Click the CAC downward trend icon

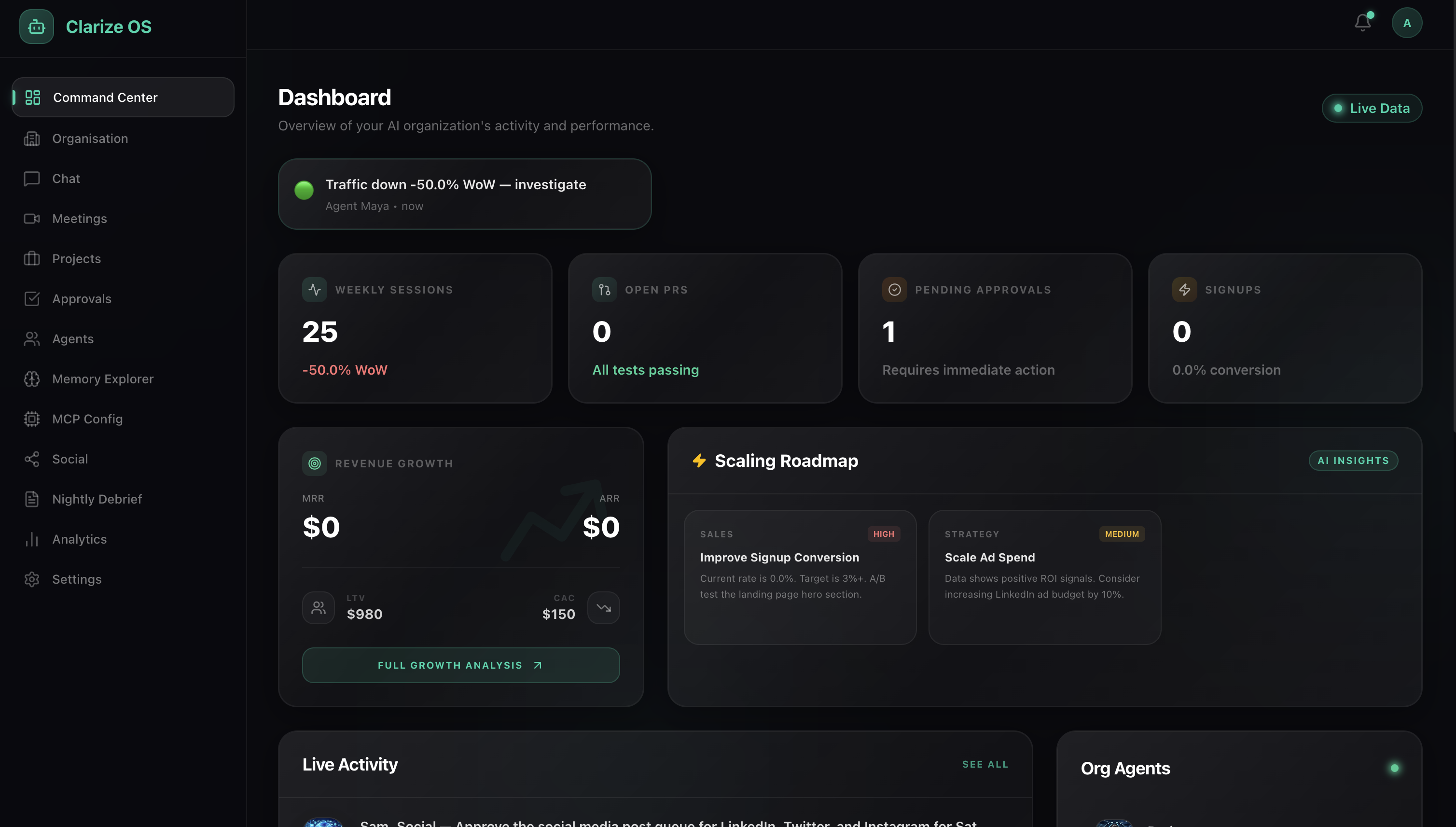[x=603, y=608]
